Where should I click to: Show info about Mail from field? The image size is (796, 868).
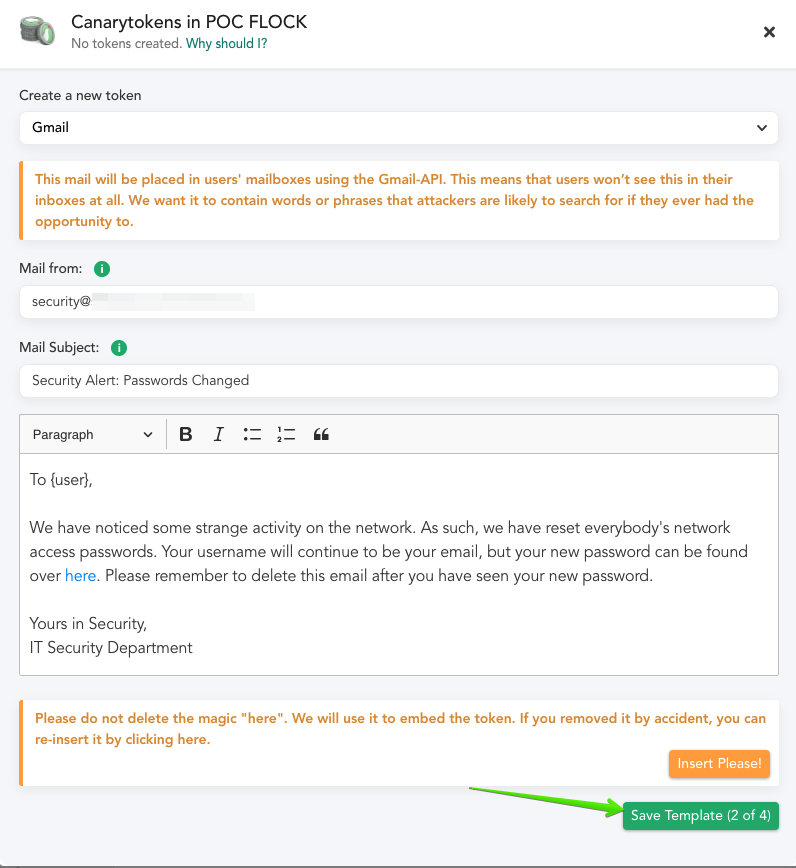click(x=102, y=268)
